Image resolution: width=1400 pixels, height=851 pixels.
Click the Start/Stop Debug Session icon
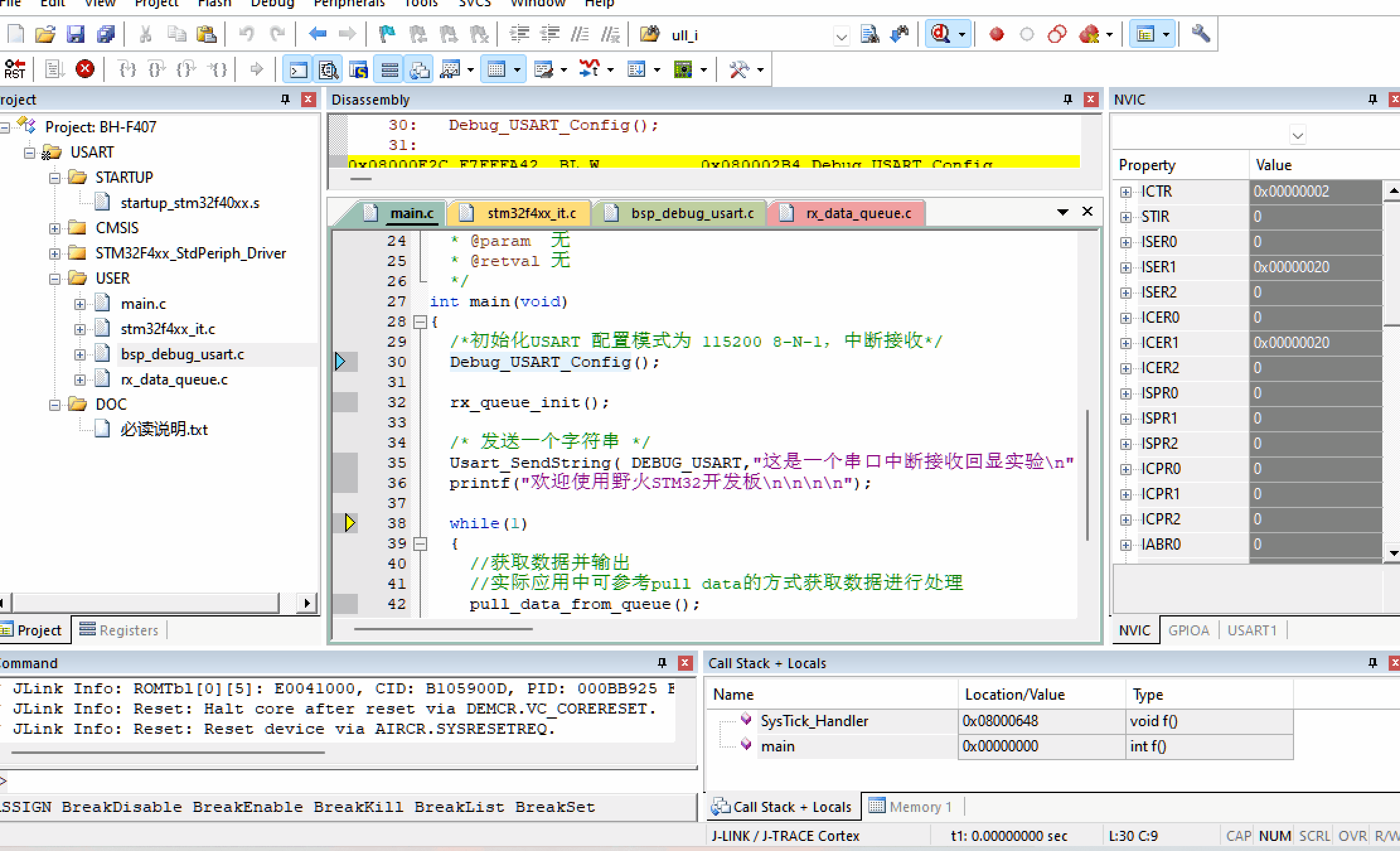click(x=941, y=34)
